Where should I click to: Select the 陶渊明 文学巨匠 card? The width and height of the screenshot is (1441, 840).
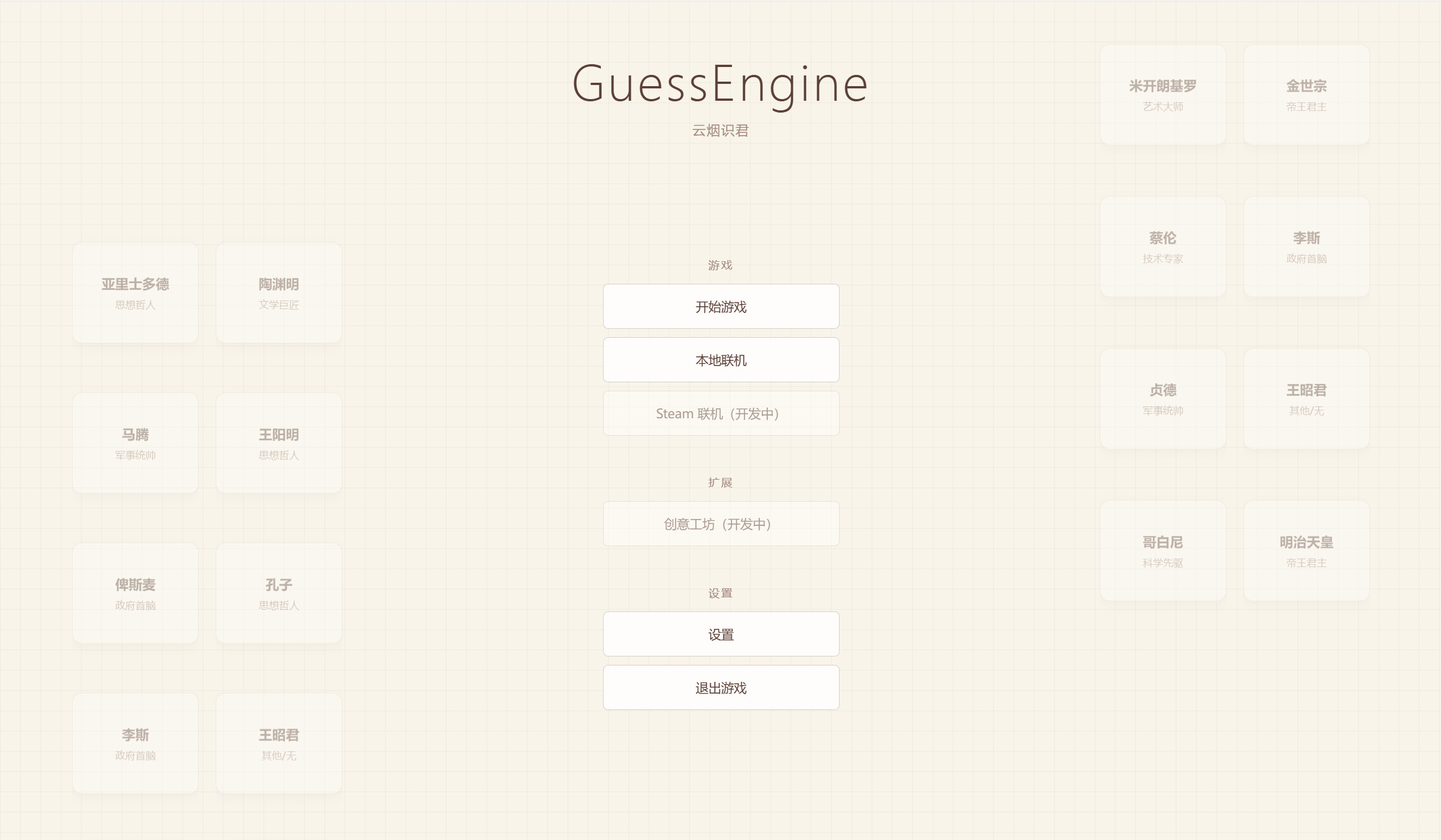pos(279,292)
